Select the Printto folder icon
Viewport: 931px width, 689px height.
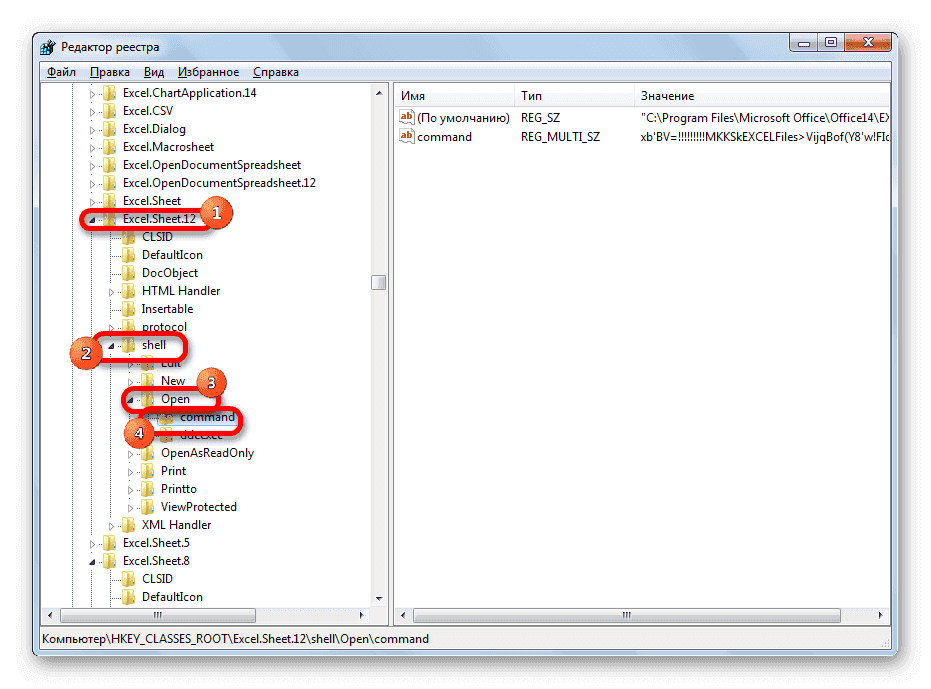coord(148,489)
